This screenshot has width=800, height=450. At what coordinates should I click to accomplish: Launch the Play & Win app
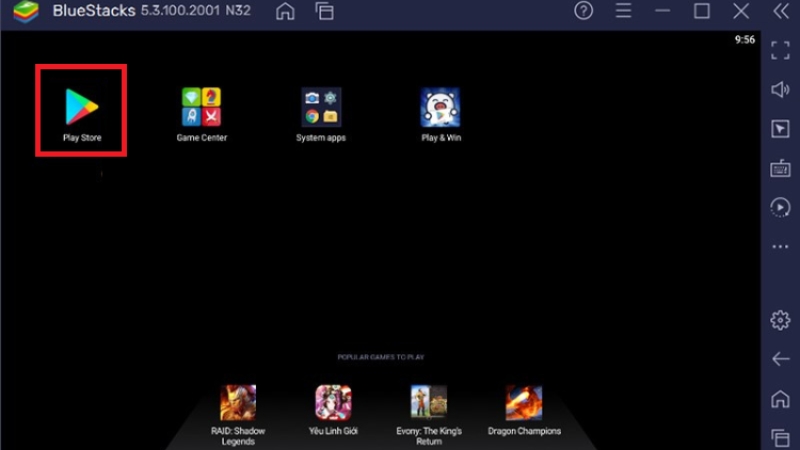click(x=440, y=107)
